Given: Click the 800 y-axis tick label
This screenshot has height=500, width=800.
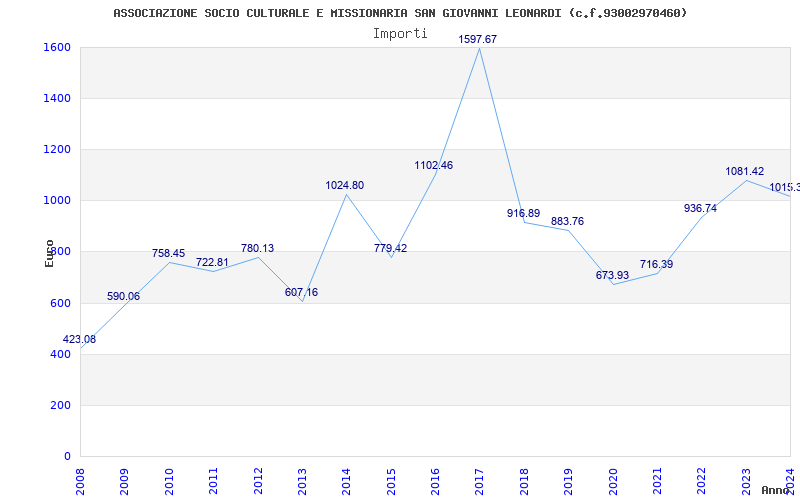Looking at the screenshot, I should pyautogui.click(x=60, y=252).
